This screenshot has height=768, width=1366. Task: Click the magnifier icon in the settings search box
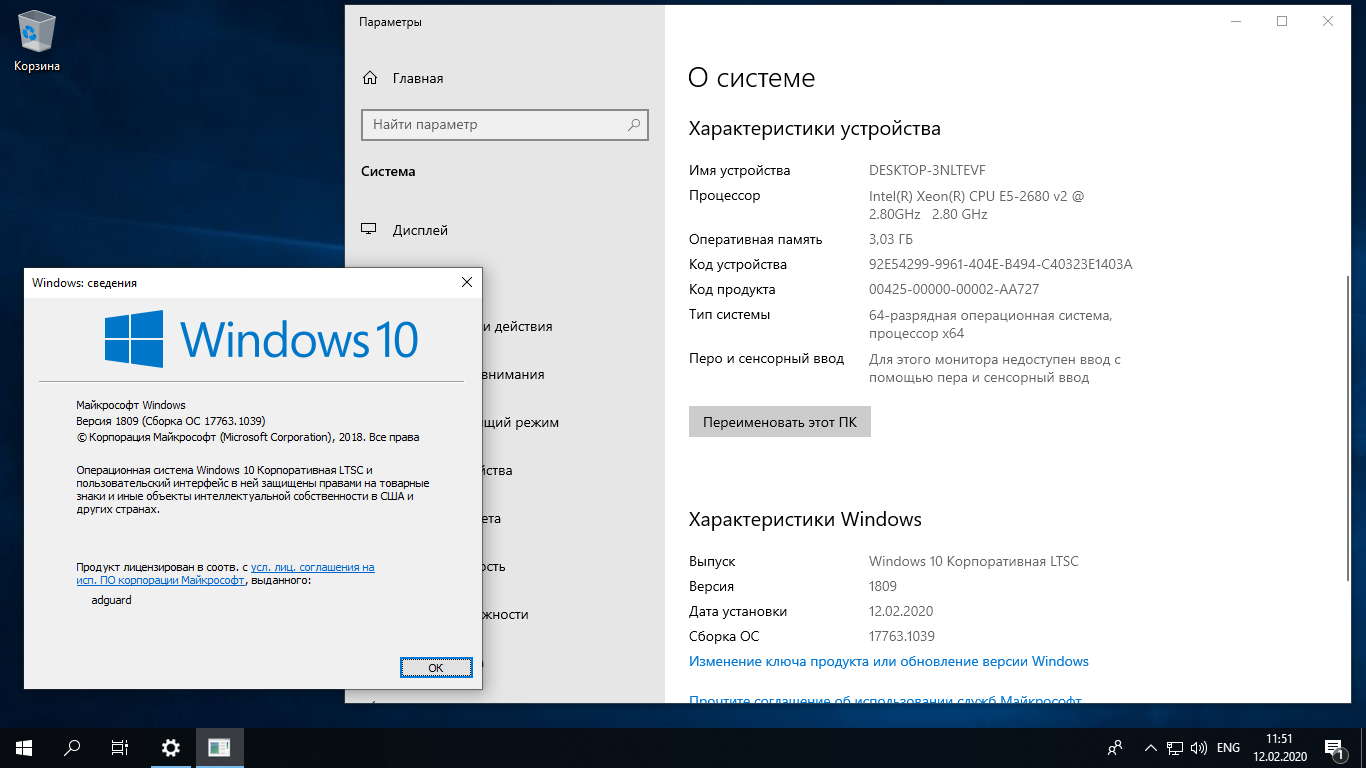[x=634, y=125]
